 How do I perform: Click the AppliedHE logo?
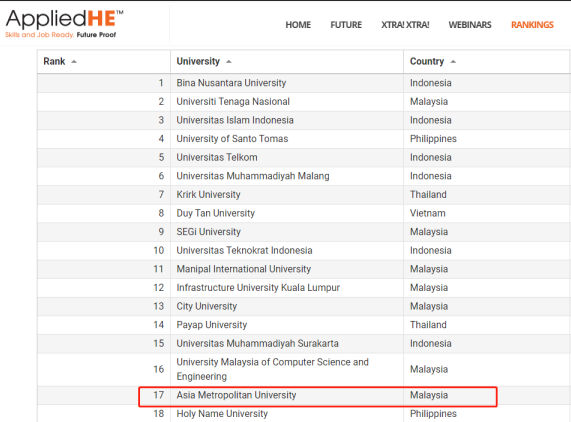pyautogui.click(x=64, y=23)
